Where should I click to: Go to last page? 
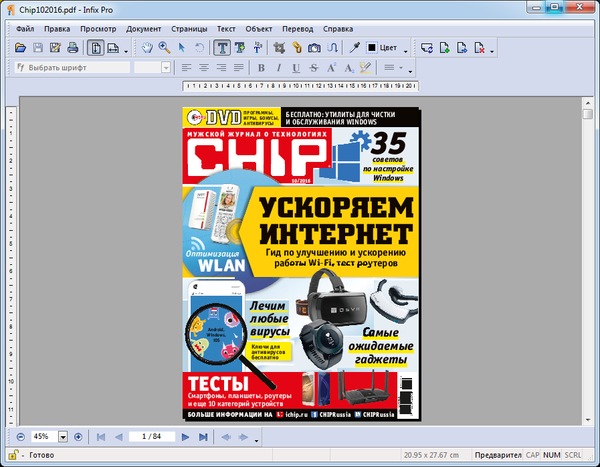click(203, 437)
